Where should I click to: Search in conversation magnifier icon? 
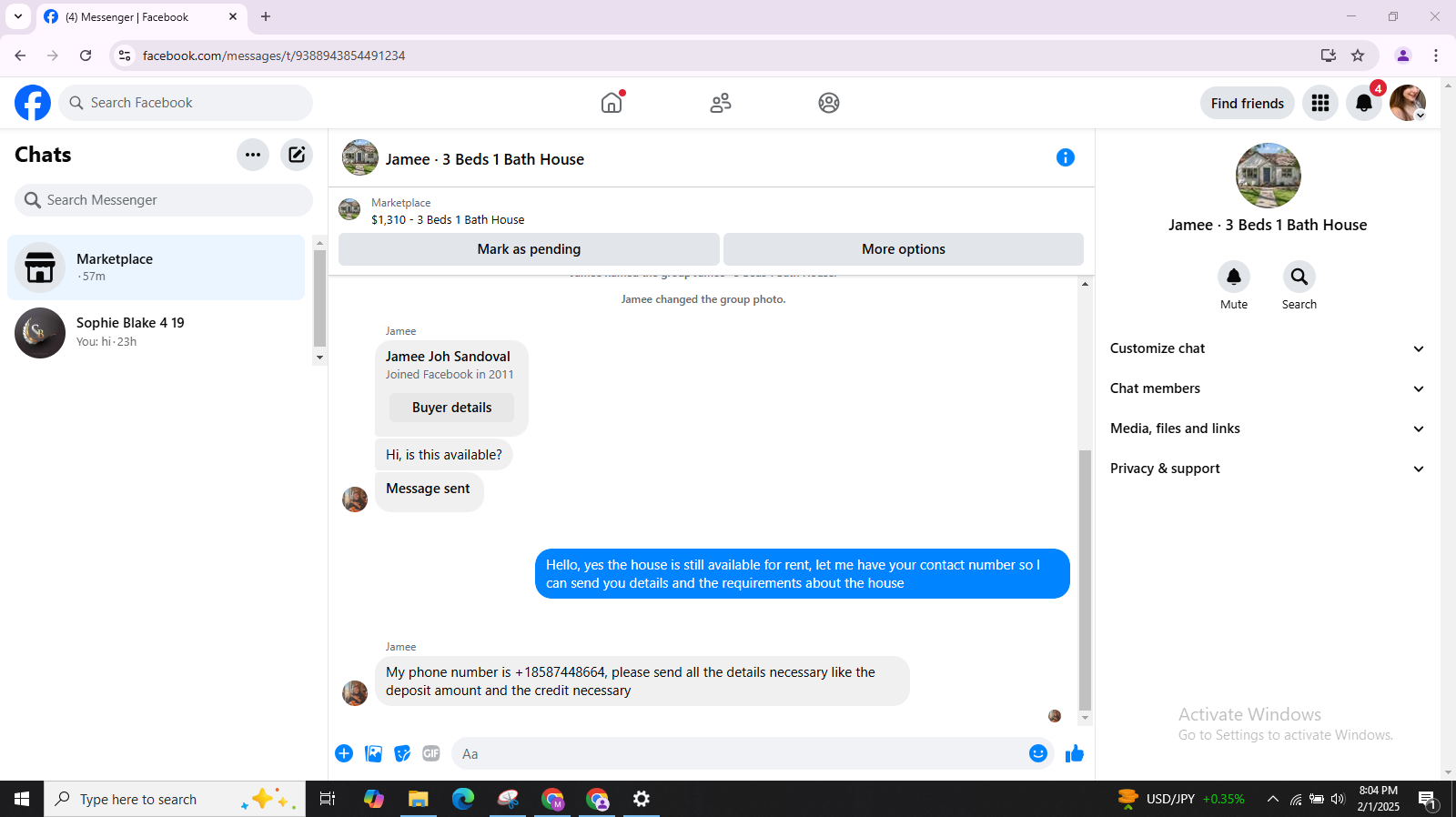pos(1299,277)
